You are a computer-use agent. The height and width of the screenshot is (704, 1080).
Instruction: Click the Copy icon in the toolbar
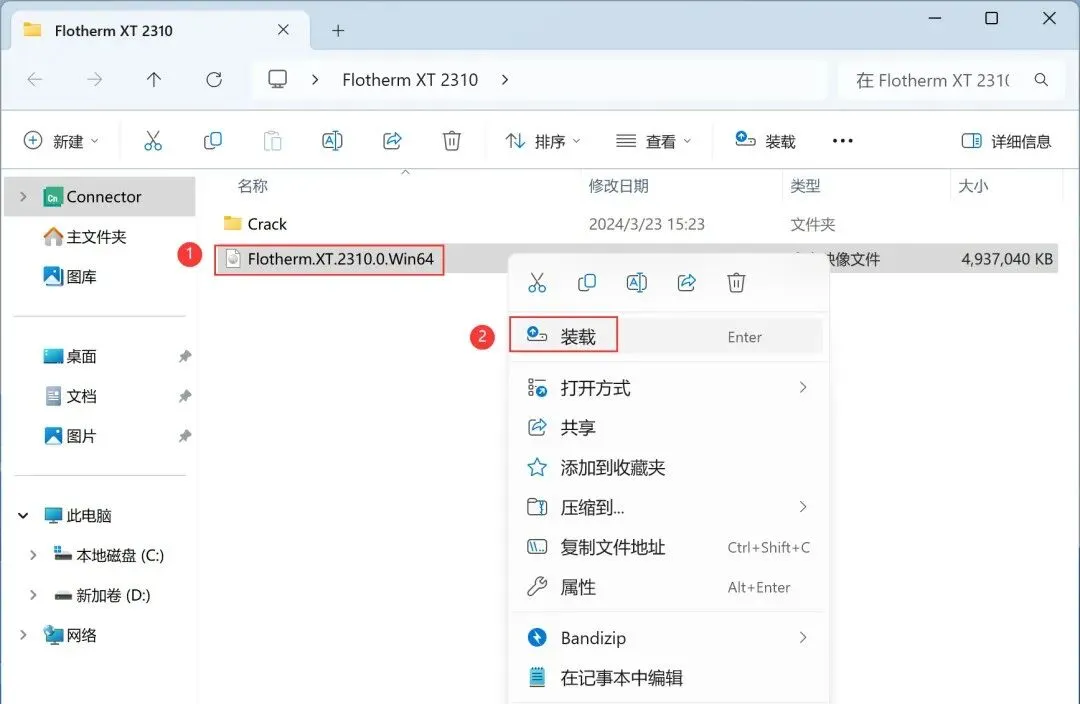(213, 141)
